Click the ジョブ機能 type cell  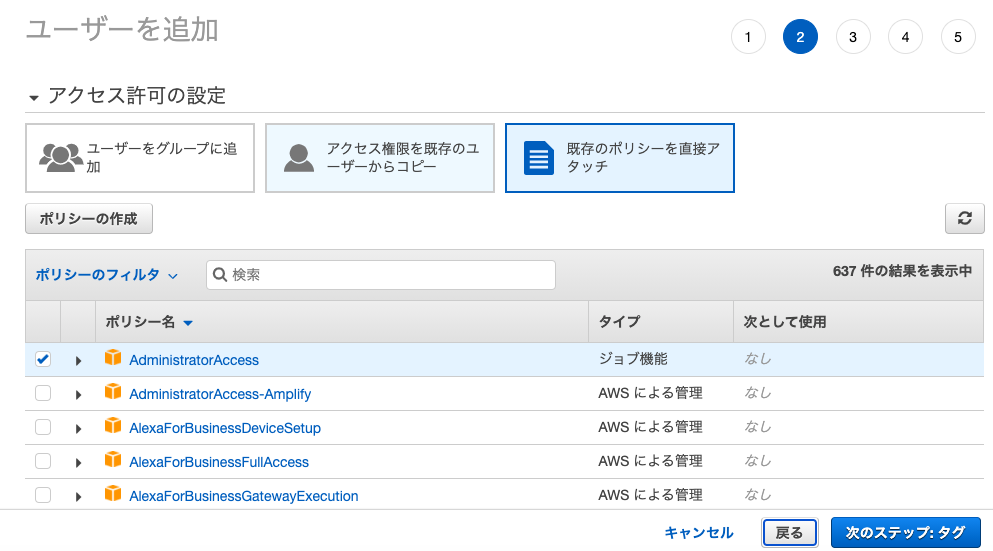pos(633,359)
